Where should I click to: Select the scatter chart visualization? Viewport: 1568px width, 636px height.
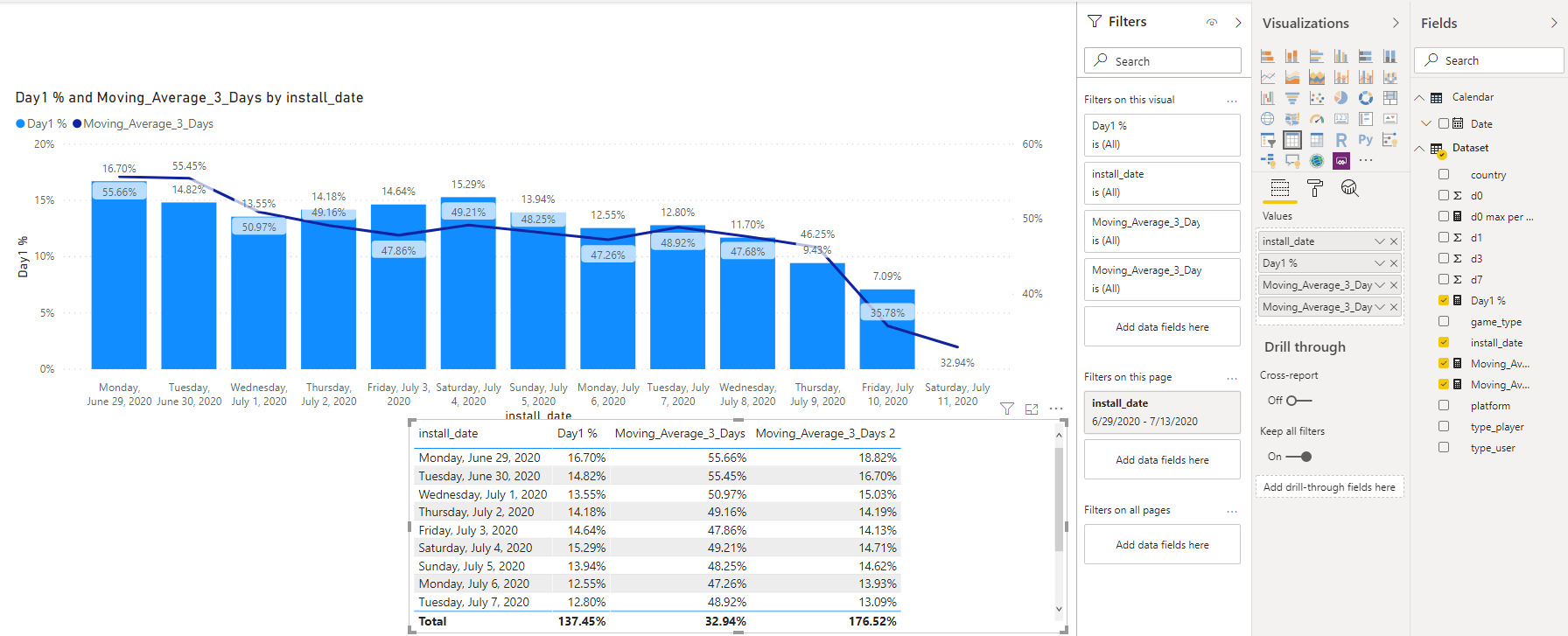[1316, 98]
